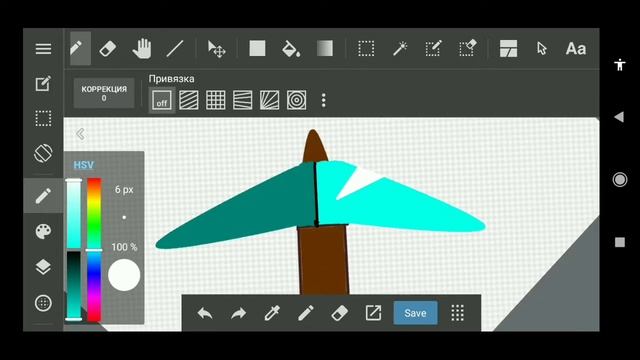Select the Brush tool in top toolbar

tap(80, 49)
